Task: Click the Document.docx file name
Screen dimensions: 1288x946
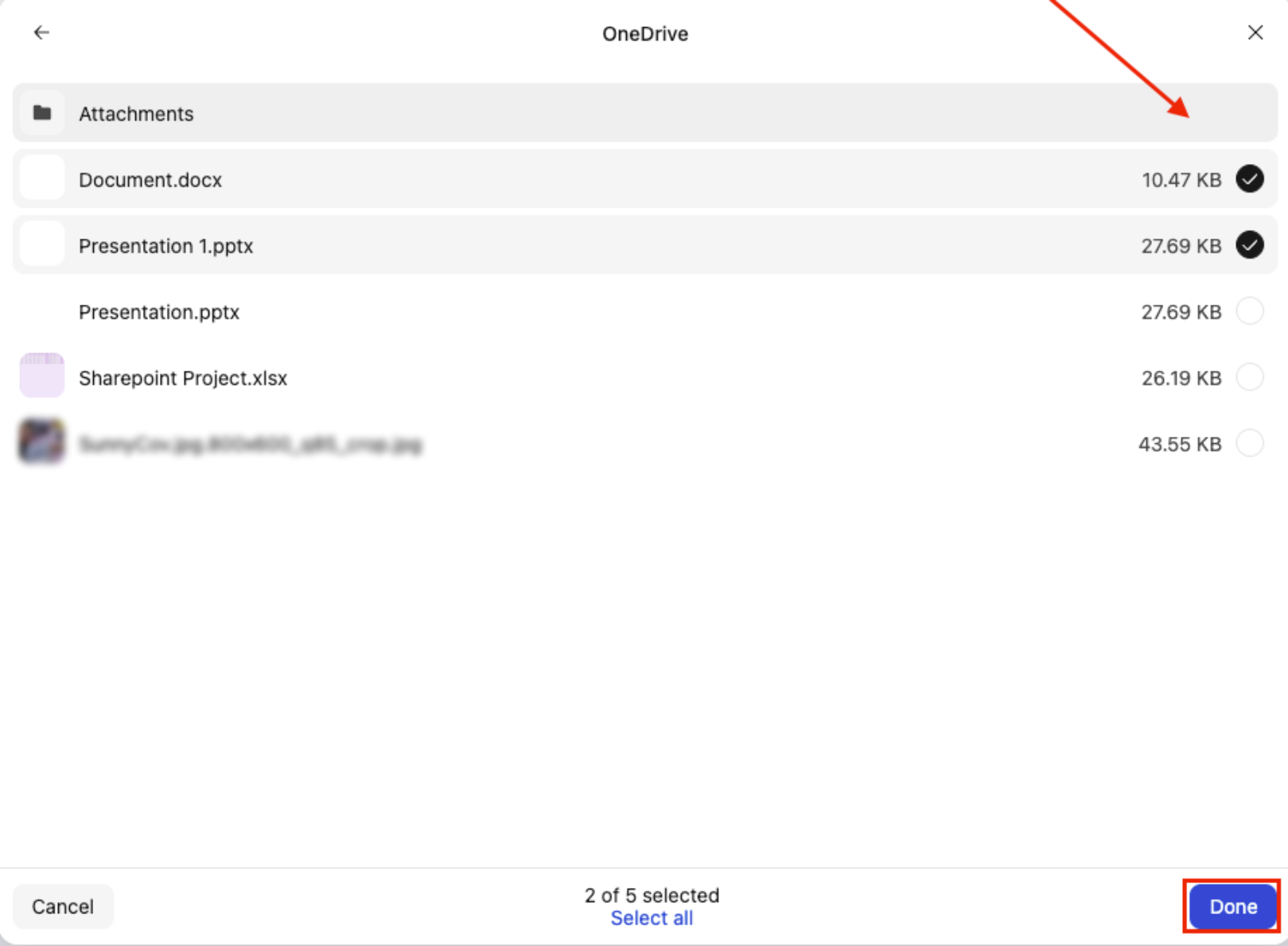Action: pos(150,180)
